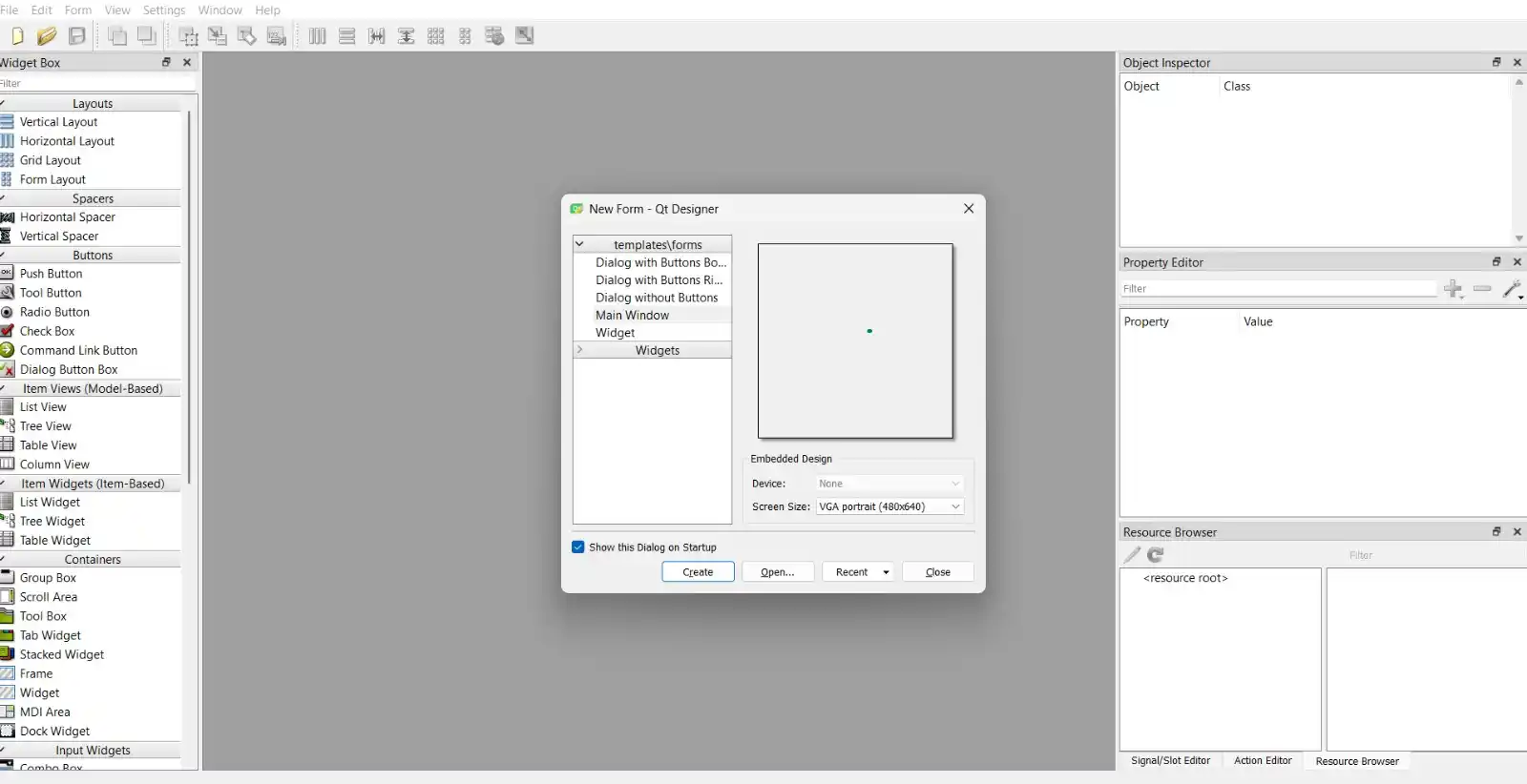Close the Widget Box panel
This screenshot has height=784, width=1527.
click(187, 62)
